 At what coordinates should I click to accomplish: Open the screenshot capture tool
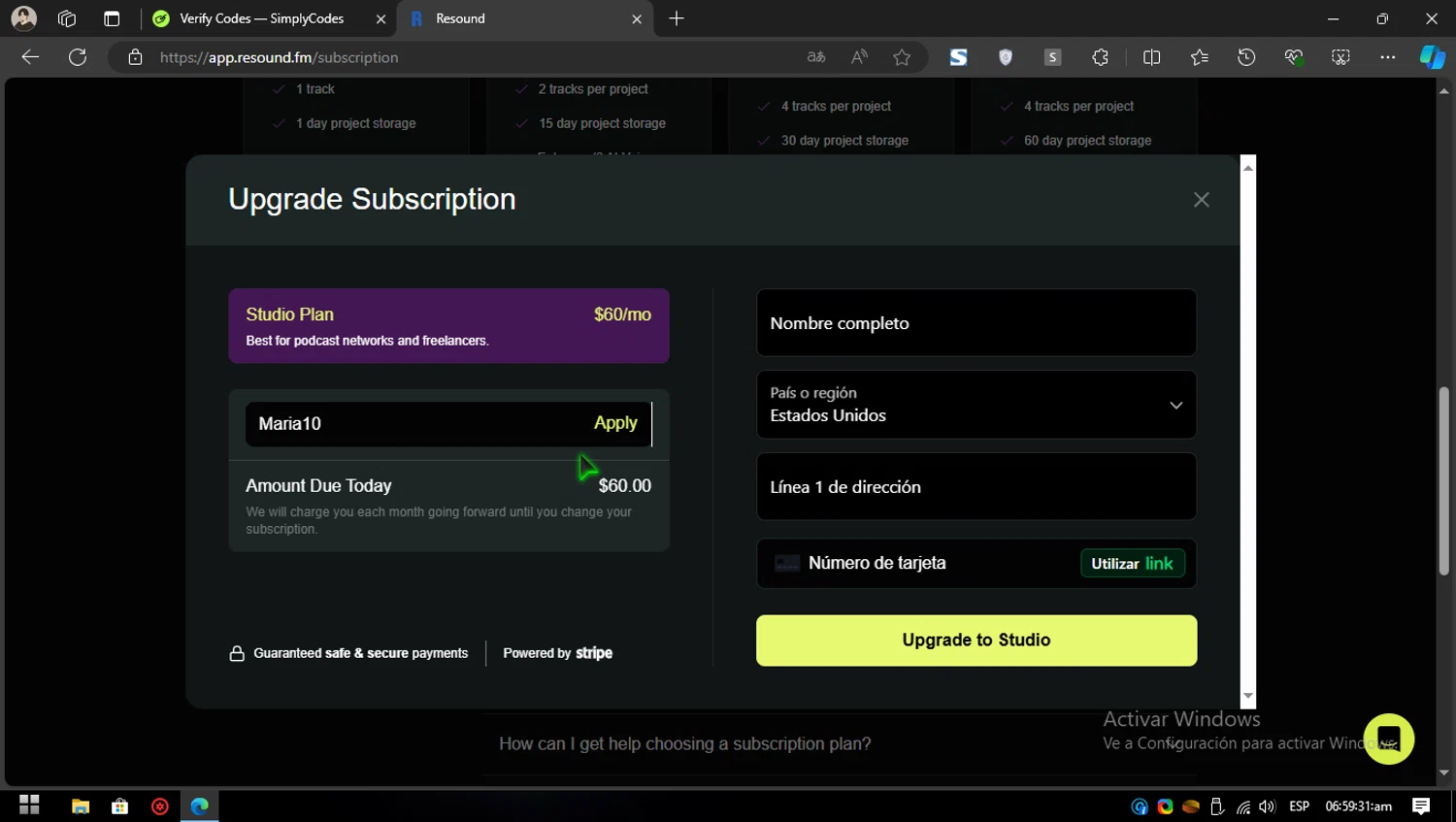click(1340, 57)
